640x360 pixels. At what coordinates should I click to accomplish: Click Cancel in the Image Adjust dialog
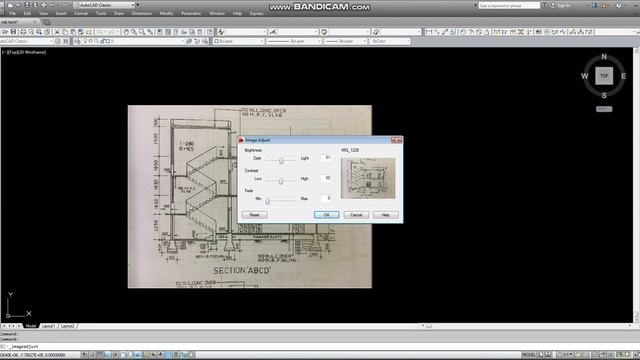pos(356,215)
